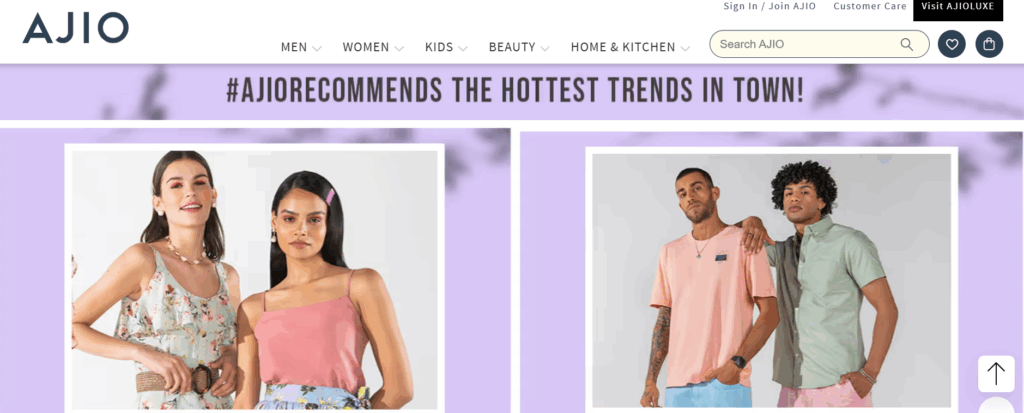1024x413 pixels.
Task: Select HOME & KITCHEN category
Action: click(623, 47)
